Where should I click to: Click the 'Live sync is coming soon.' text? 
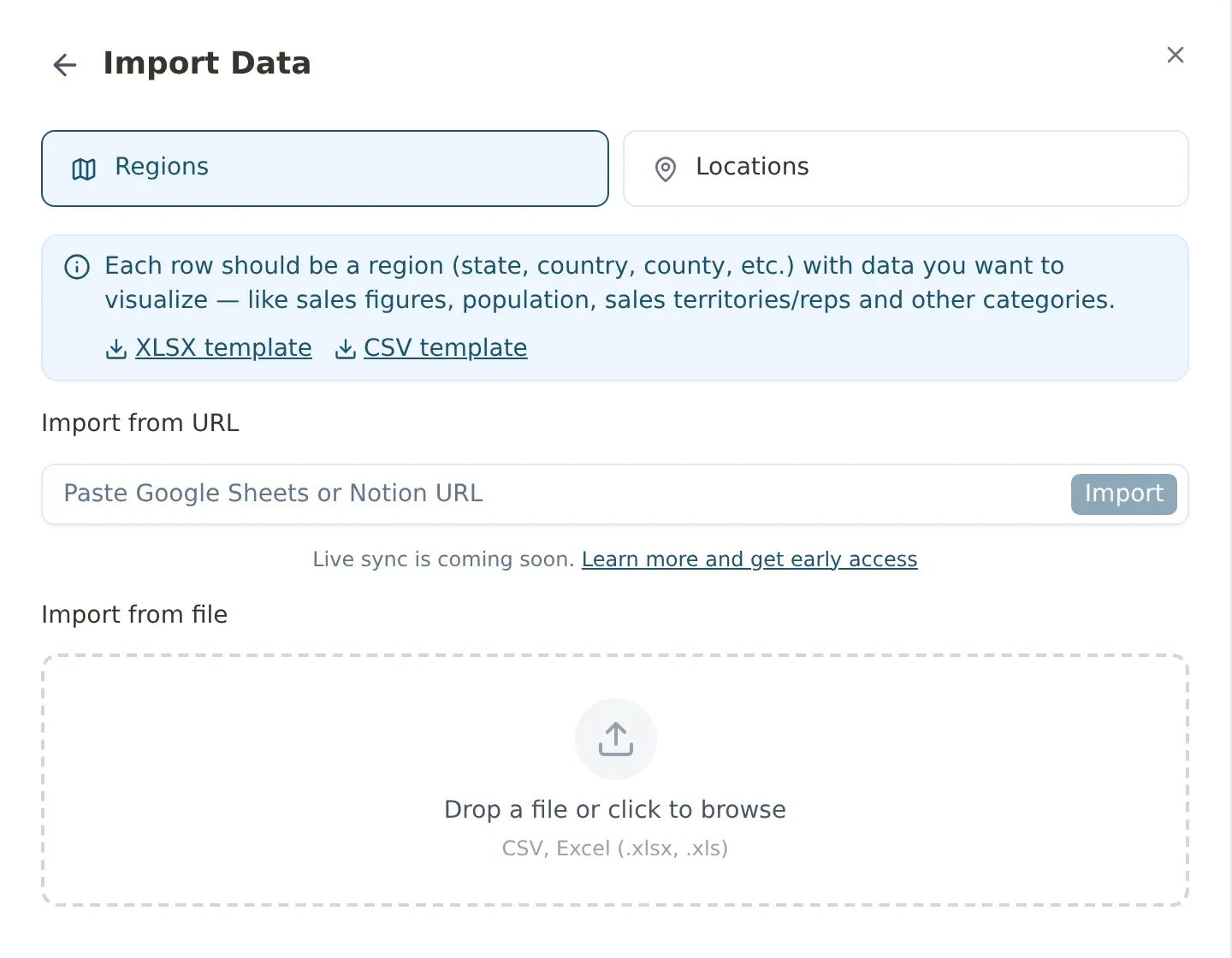coord(443,559)
